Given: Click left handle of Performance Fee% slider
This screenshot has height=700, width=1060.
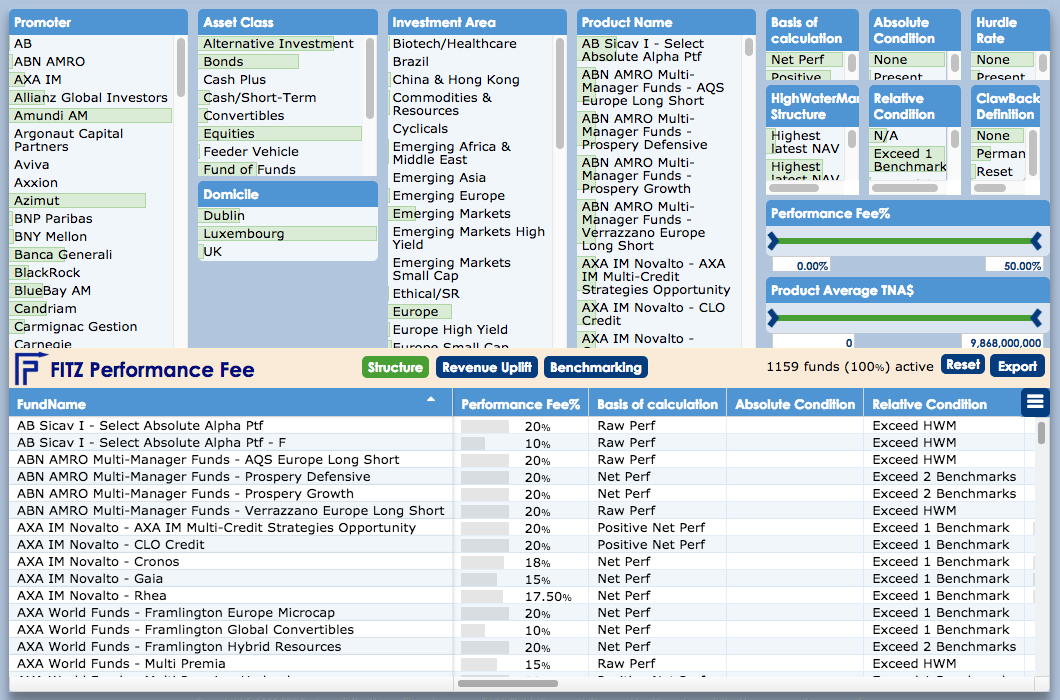Looking at the screenshot, I should click(772, 241).
